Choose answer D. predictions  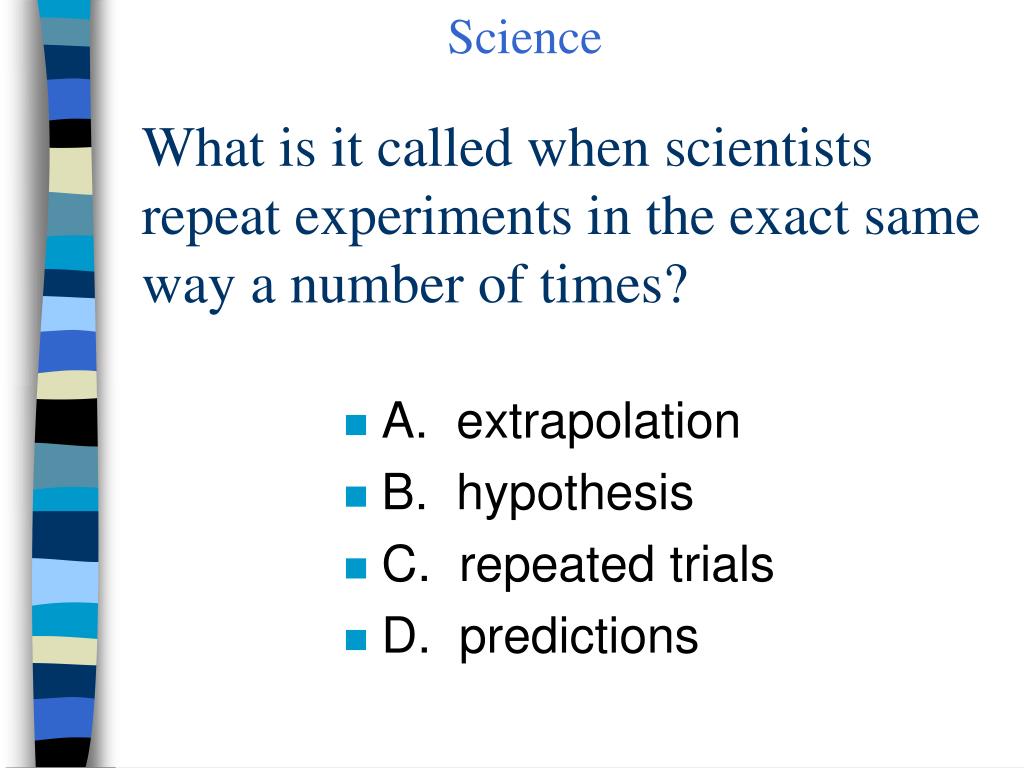540,637
